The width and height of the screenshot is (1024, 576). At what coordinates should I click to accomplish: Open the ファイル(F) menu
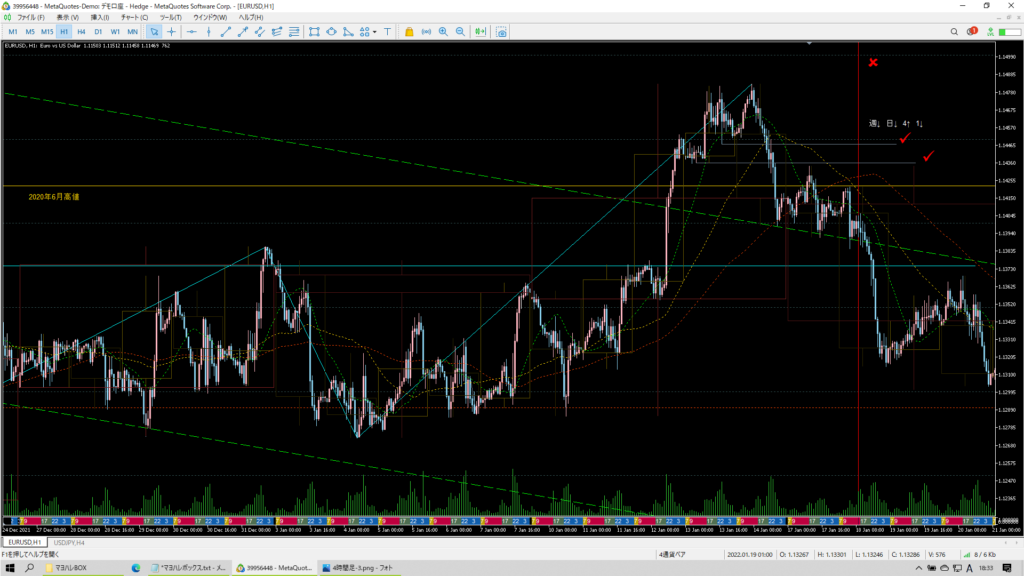[x=31, y=18]
